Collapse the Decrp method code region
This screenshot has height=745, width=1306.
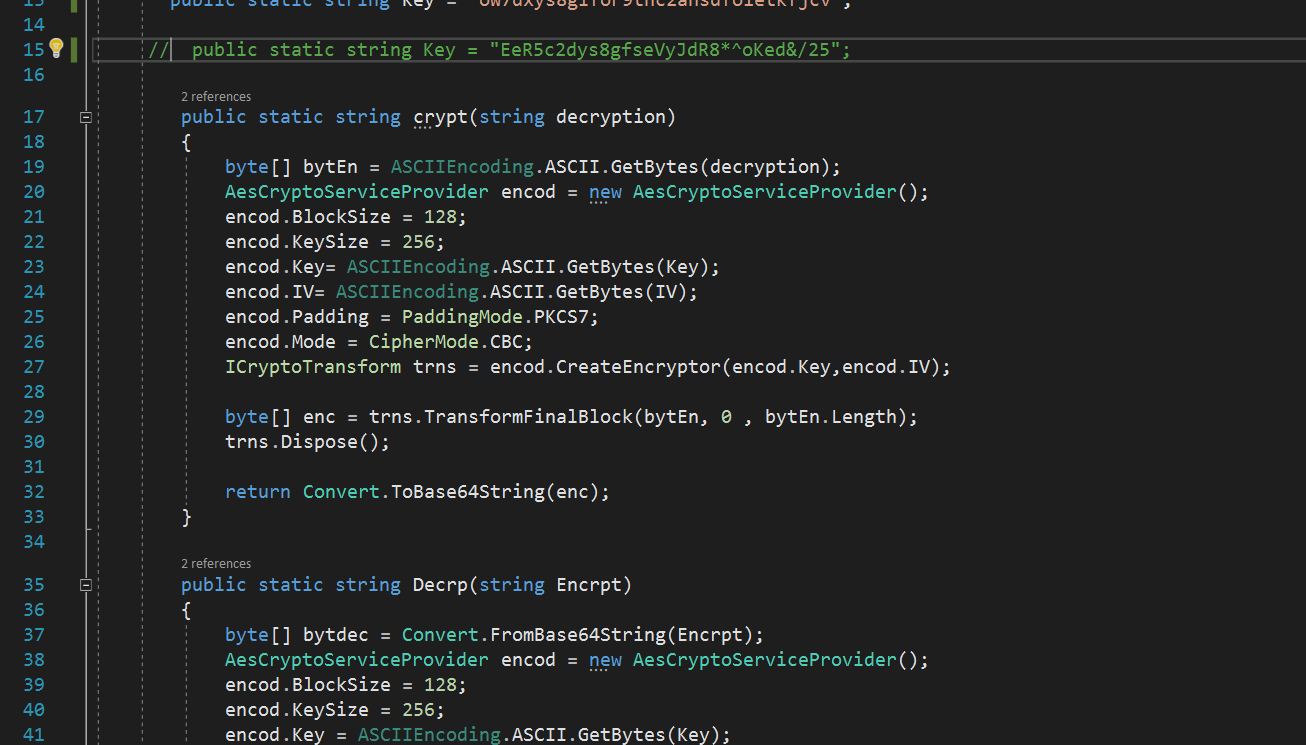86,585
